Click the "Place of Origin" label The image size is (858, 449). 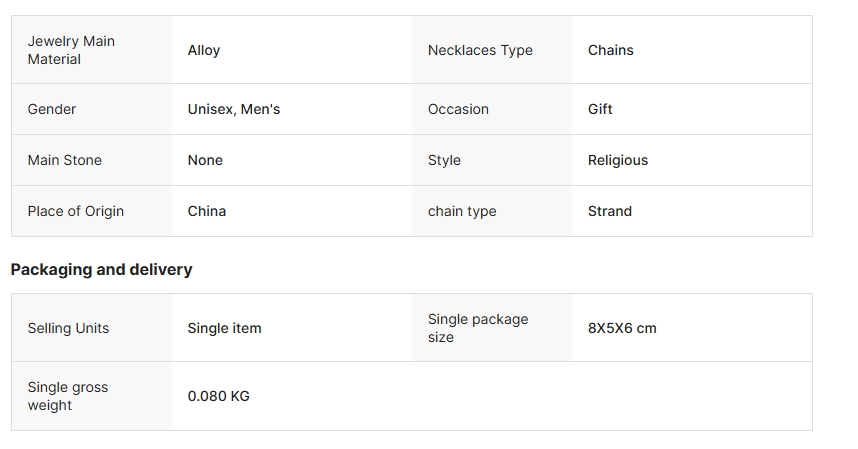coord(76,211)
